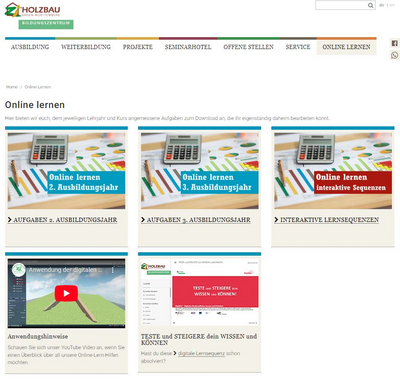Open Aufgaben 3. Ausbildungsjahr link
The height and width of the screenshot is (382, 400).
pyautogui.click(x=196, y=220)
